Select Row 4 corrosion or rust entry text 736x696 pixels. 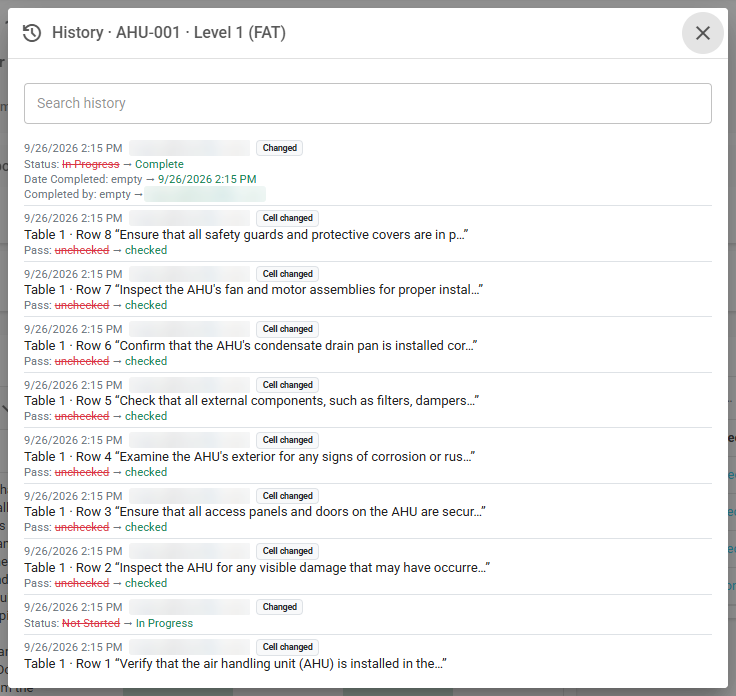[250, 456]
